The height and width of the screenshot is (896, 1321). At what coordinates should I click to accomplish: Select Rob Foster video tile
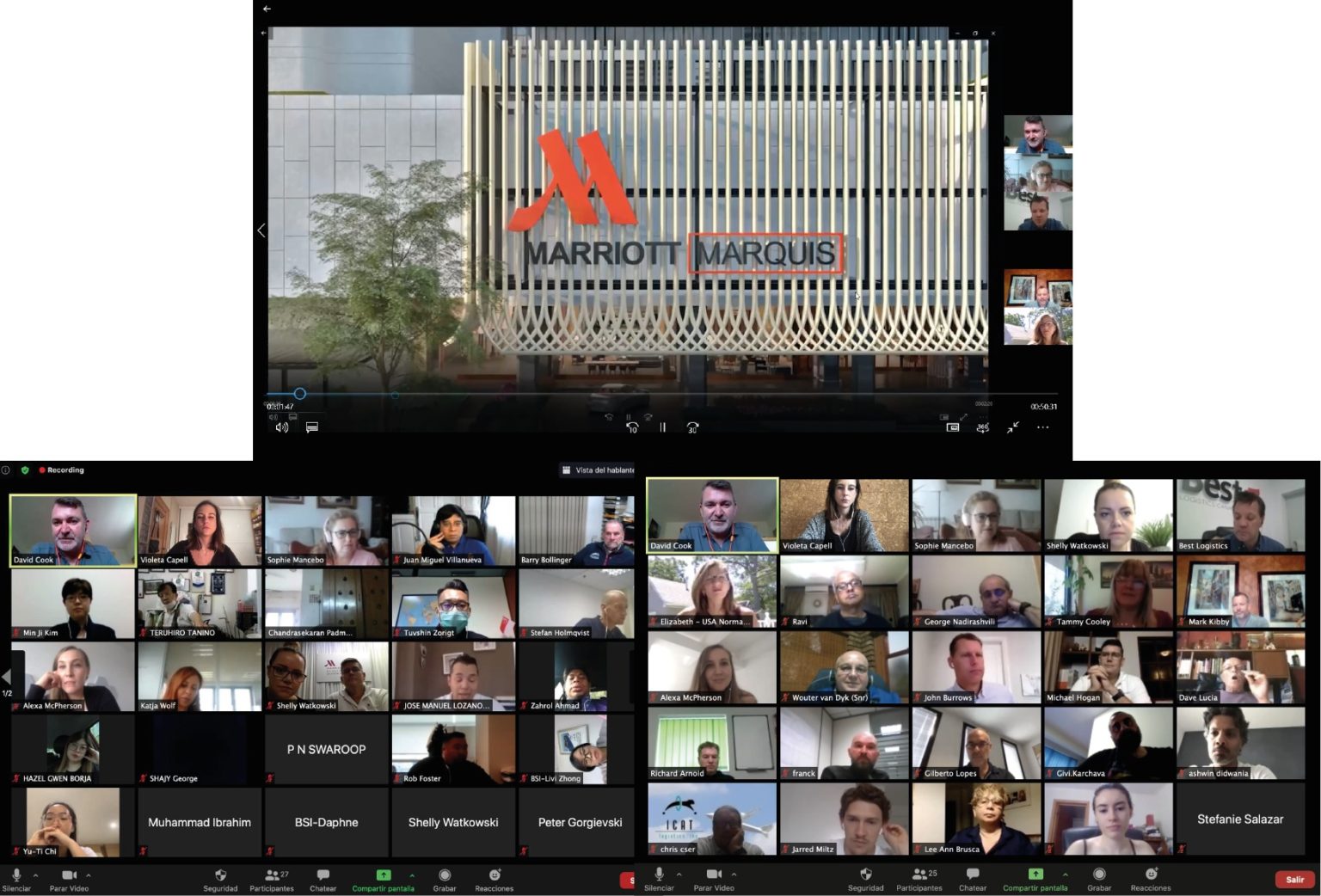(453, 749)
